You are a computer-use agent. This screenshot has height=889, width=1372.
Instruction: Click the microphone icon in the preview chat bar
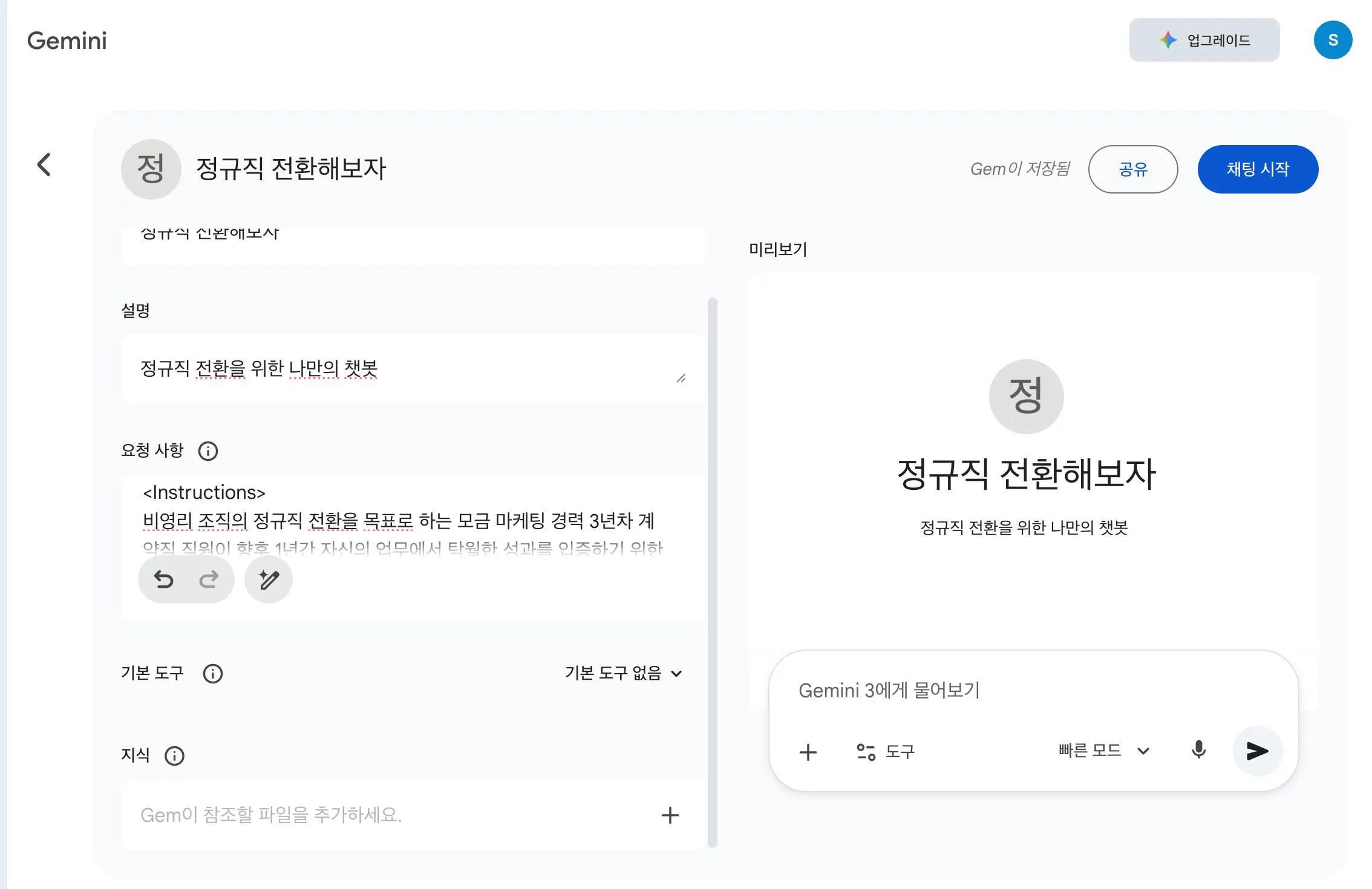point(1198,751)
